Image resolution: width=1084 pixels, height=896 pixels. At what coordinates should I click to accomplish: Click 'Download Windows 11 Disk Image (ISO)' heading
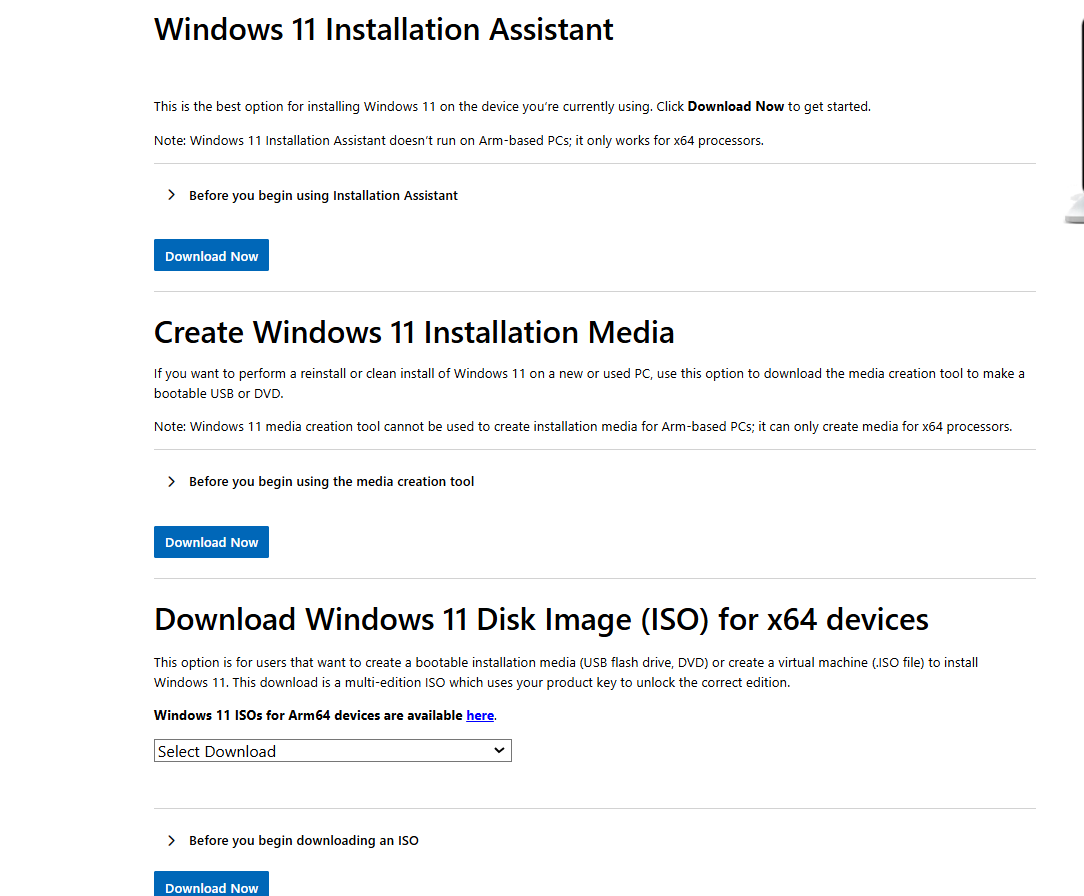(541, 619)
